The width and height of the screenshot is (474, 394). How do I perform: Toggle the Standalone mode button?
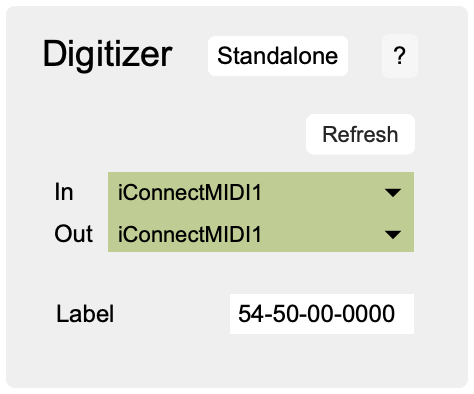coord(278,56)
